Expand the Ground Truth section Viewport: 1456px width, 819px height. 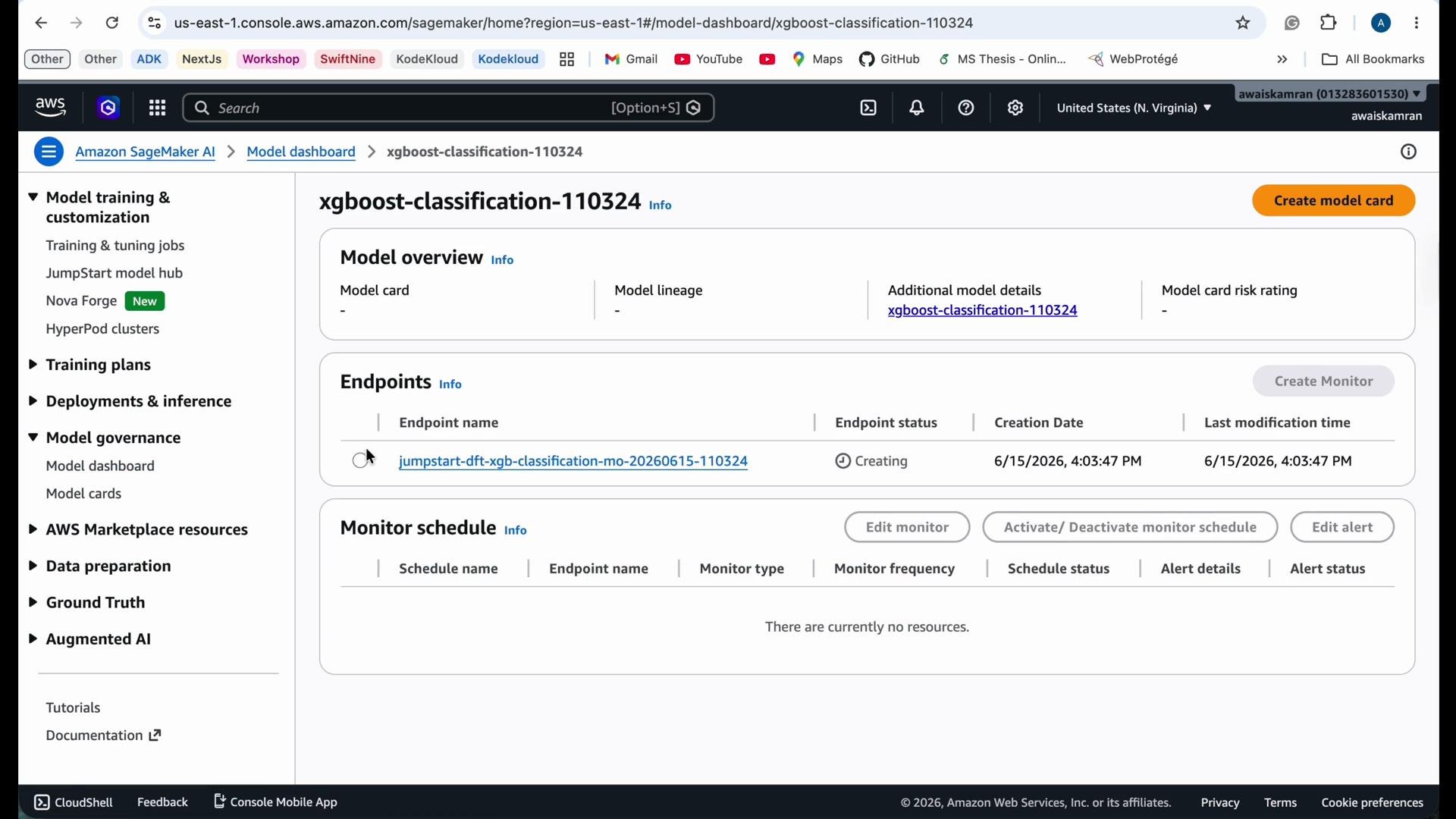33,603
